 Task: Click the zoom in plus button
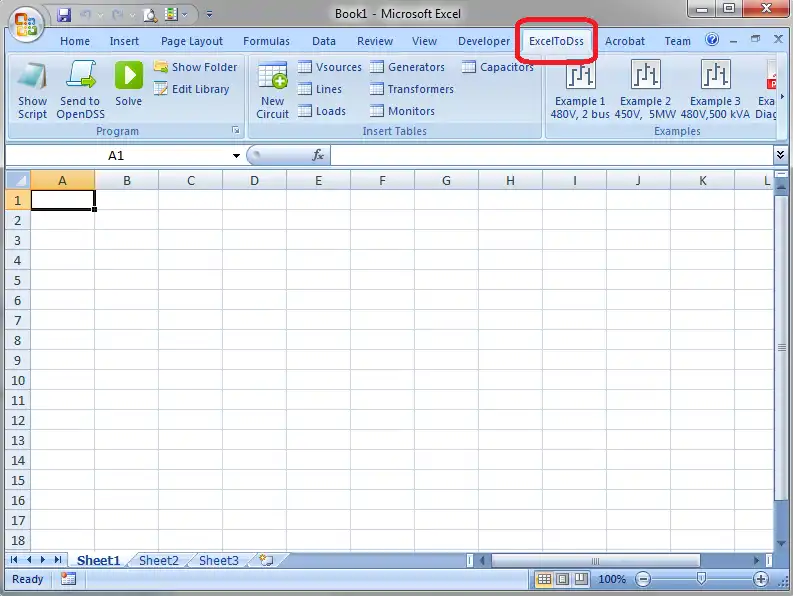[761, 579]
